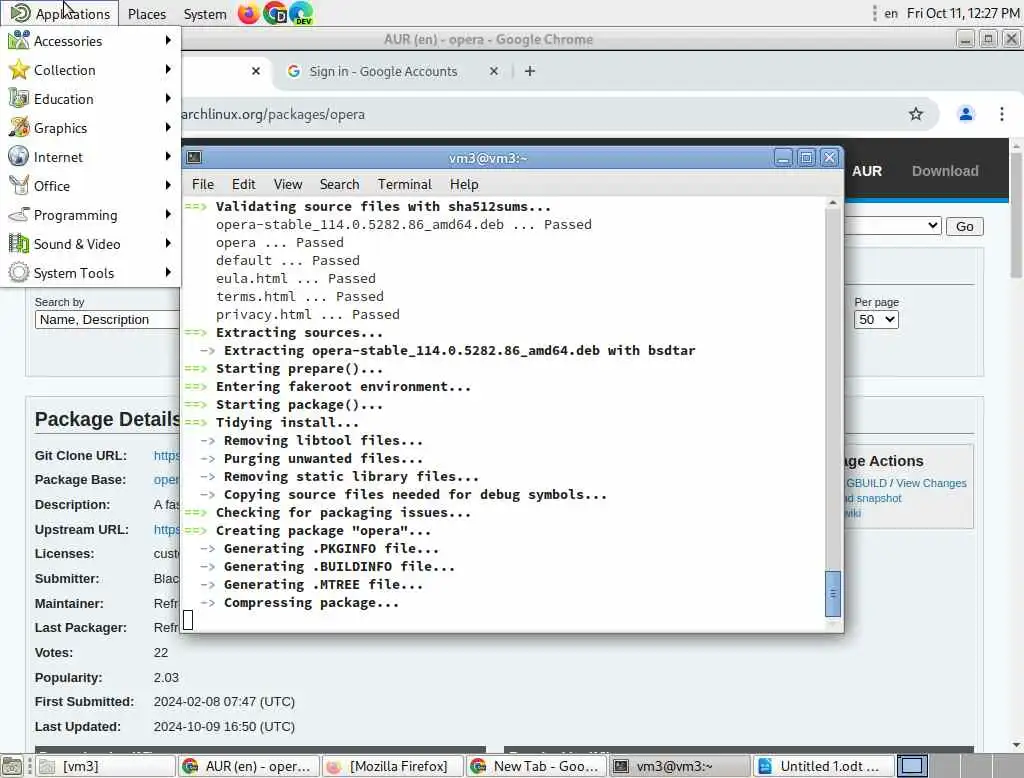Click the Programming category icon
This screenshot has width=1024, height=778.
point(18,214)
